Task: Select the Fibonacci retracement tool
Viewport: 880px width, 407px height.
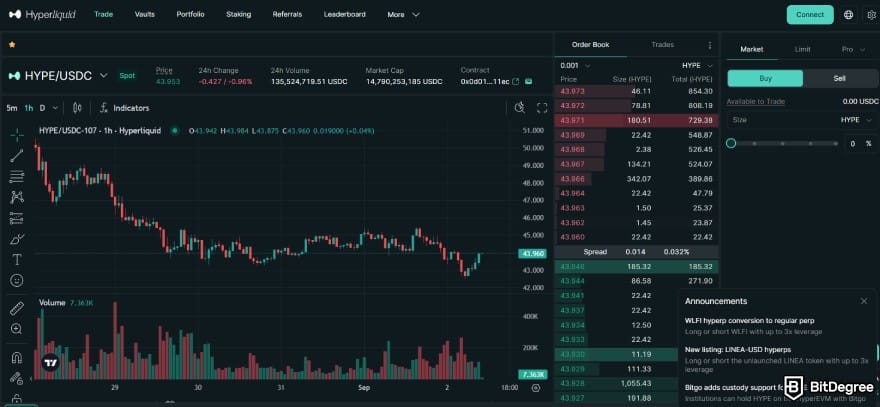Action: point(17,177)
